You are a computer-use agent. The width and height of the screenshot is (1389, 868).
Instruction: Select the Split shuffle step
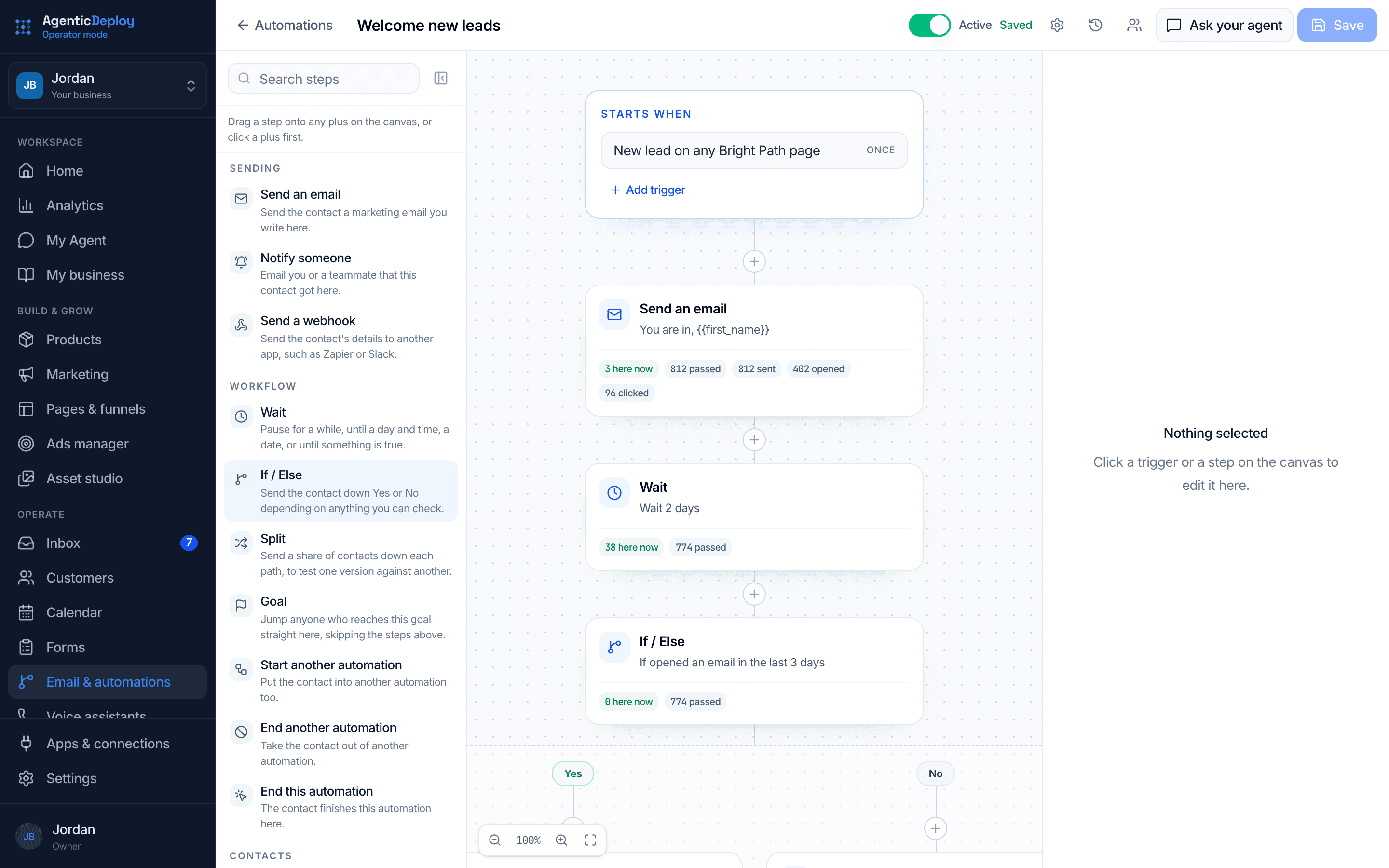(341, 555)
